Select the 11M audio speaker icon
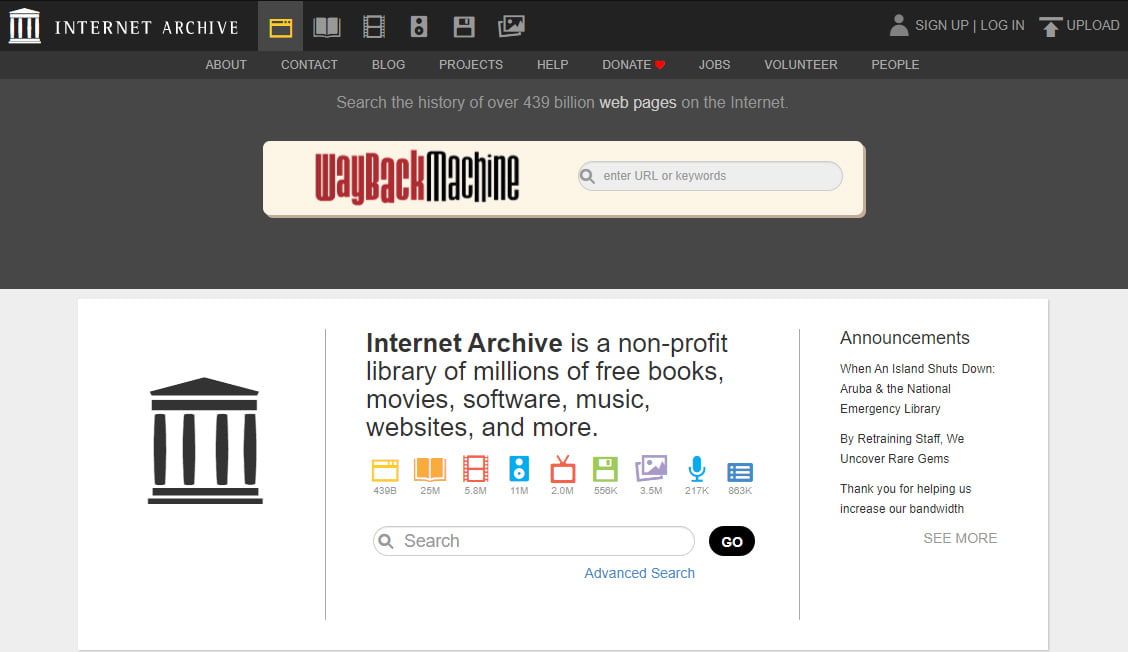 (x=519, y=468)
